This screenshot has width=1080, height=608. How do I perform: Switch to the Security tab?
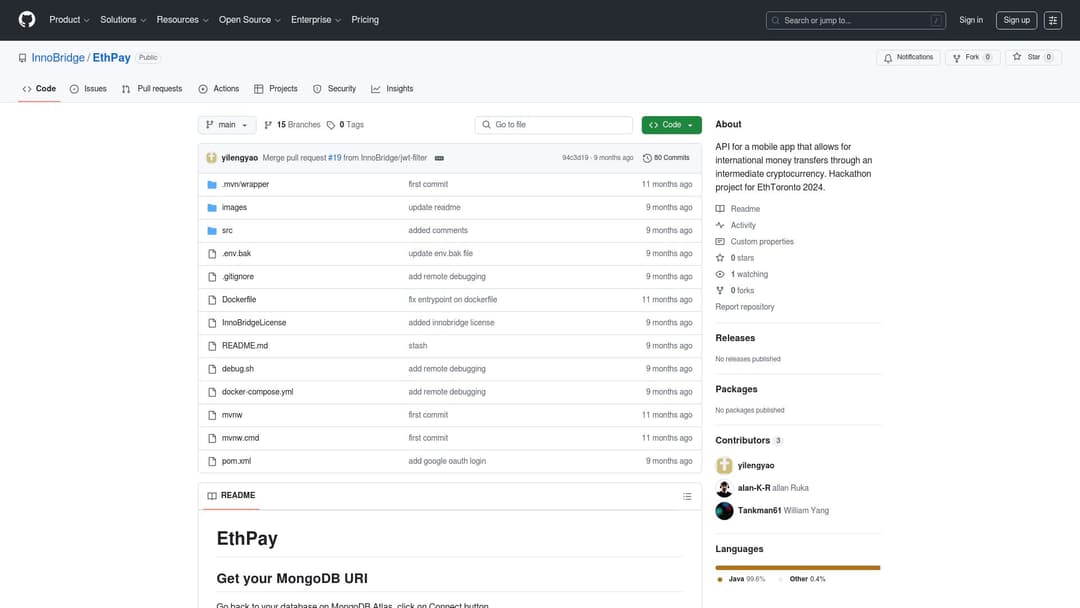click(334, 89)
